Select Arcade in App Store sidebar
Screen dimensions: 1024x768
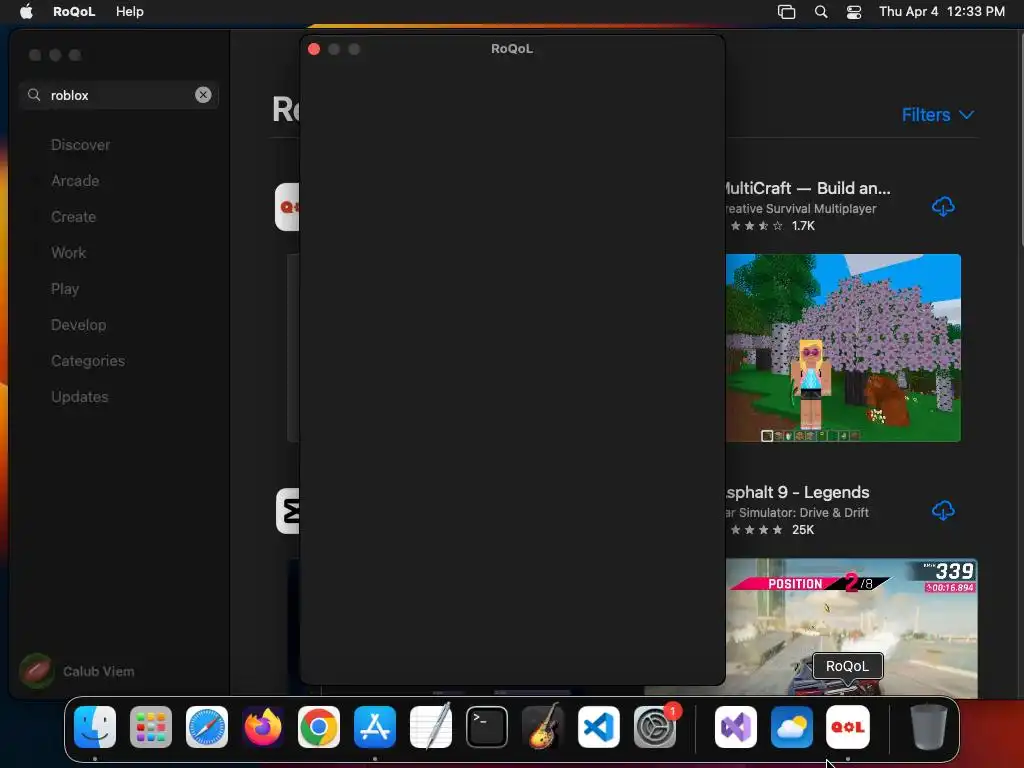point(75,181)
